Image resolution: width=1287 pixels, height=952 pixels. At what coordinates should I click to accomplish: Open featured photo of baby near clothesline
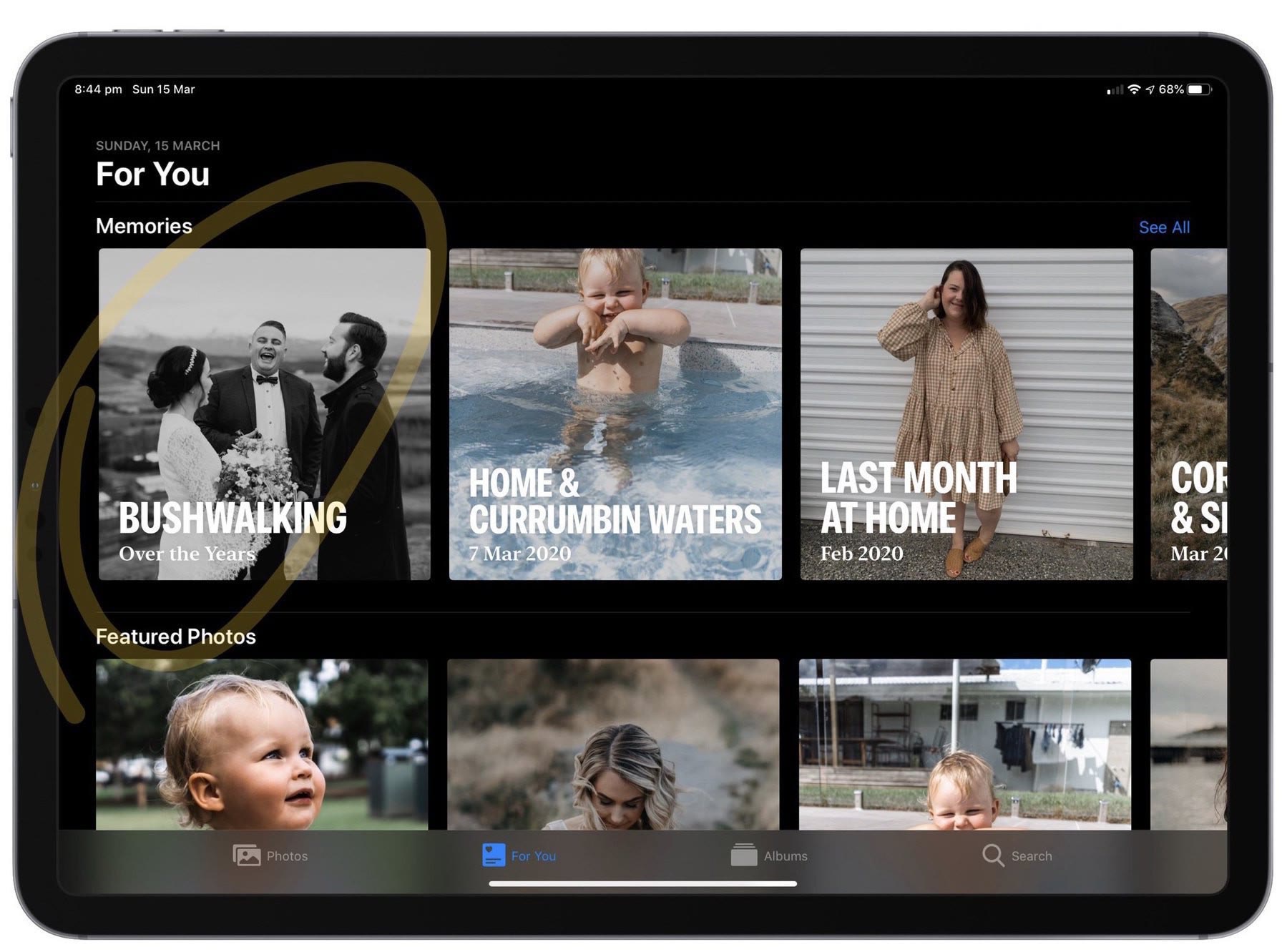click(964, 744)
